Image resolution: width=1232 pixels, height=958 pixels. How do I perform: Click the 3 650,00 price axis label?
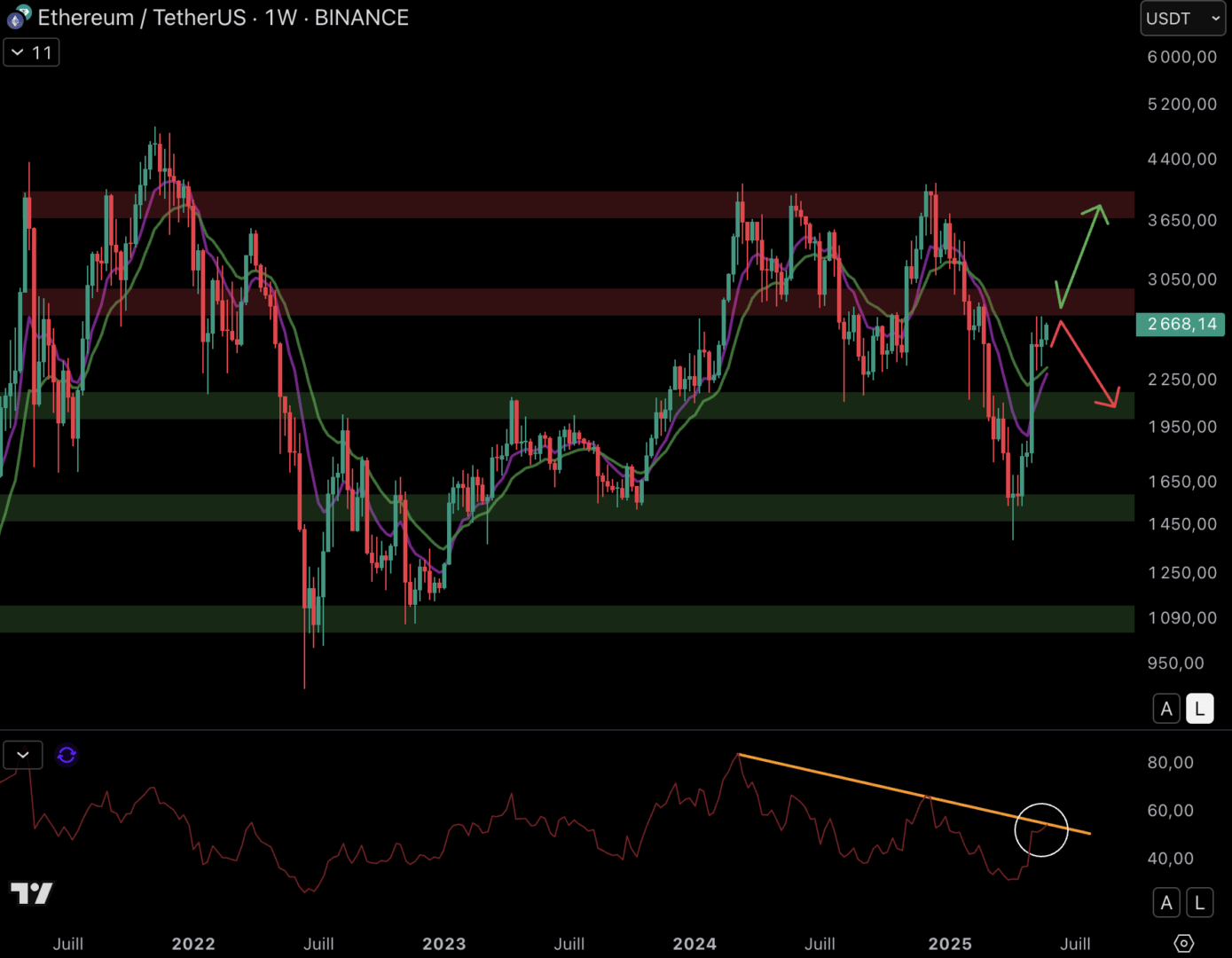pos(1182,220)
